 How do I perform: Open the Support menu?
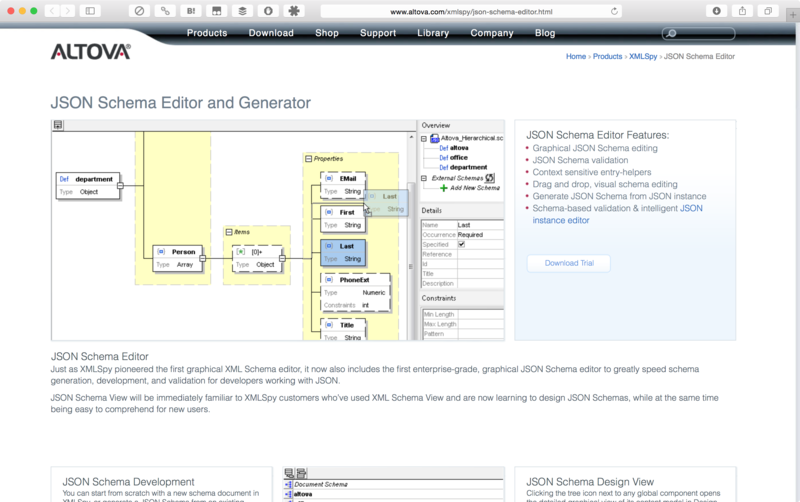pos(378,33)
